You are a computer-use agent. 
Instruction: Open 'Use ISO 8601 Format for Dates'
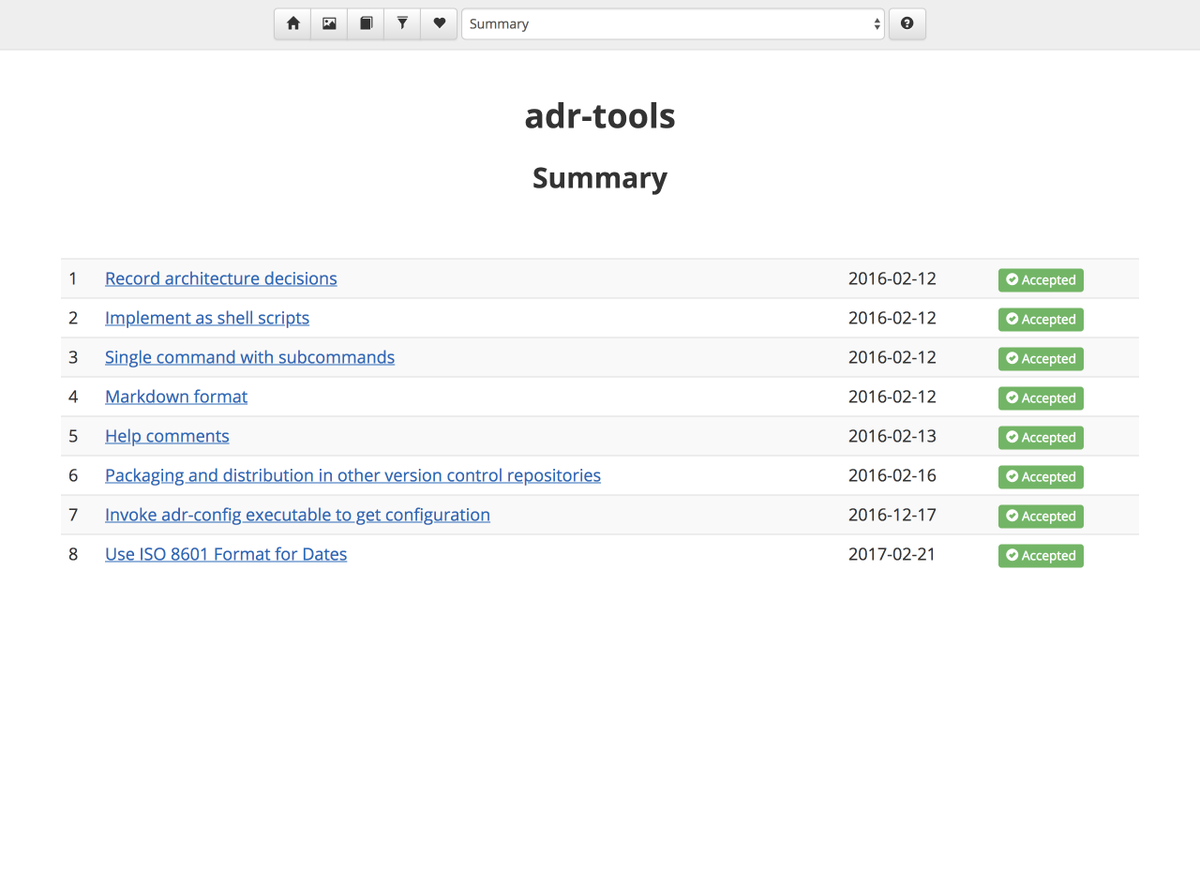pyautogui.click(x=226, y=554)
